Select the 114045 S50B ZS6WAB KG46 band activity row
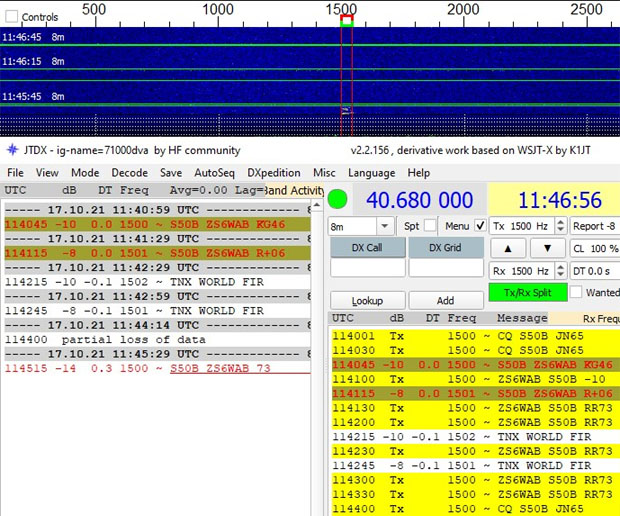This screenshot has height=516, width=620. point(157,224)
